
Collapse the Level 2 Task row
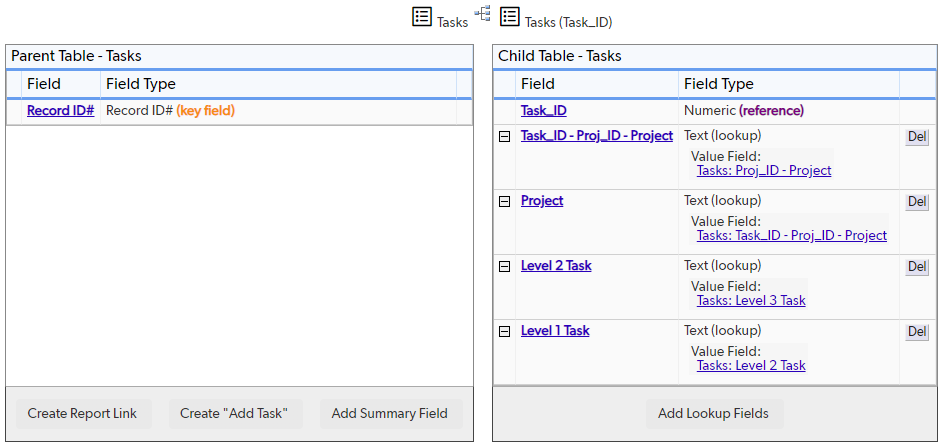tap(505, 266)
